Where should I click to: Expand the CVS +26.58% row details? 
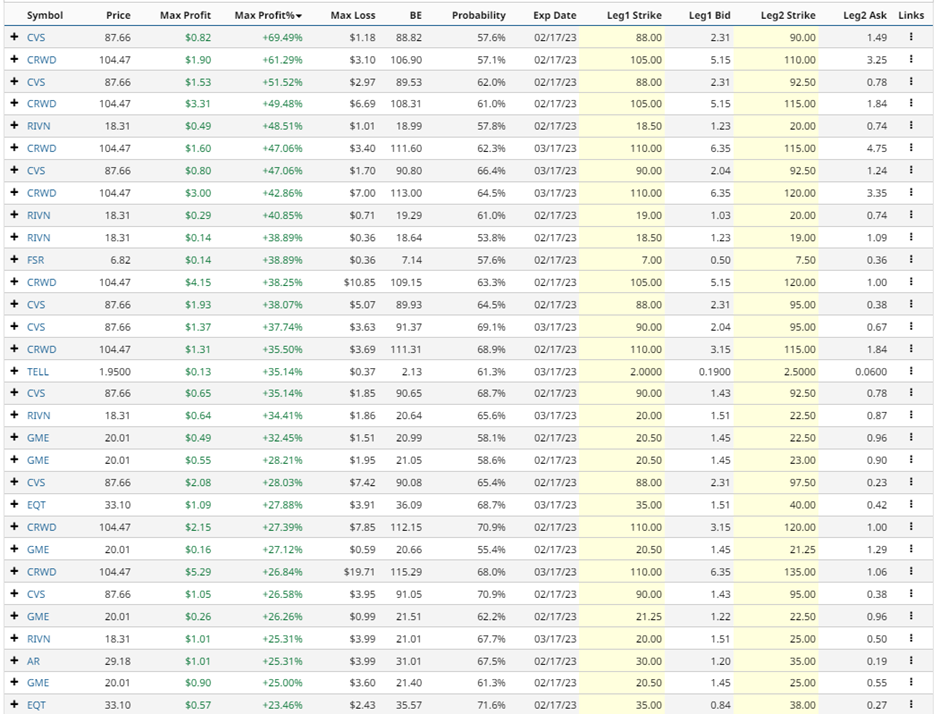coord(14,594)
